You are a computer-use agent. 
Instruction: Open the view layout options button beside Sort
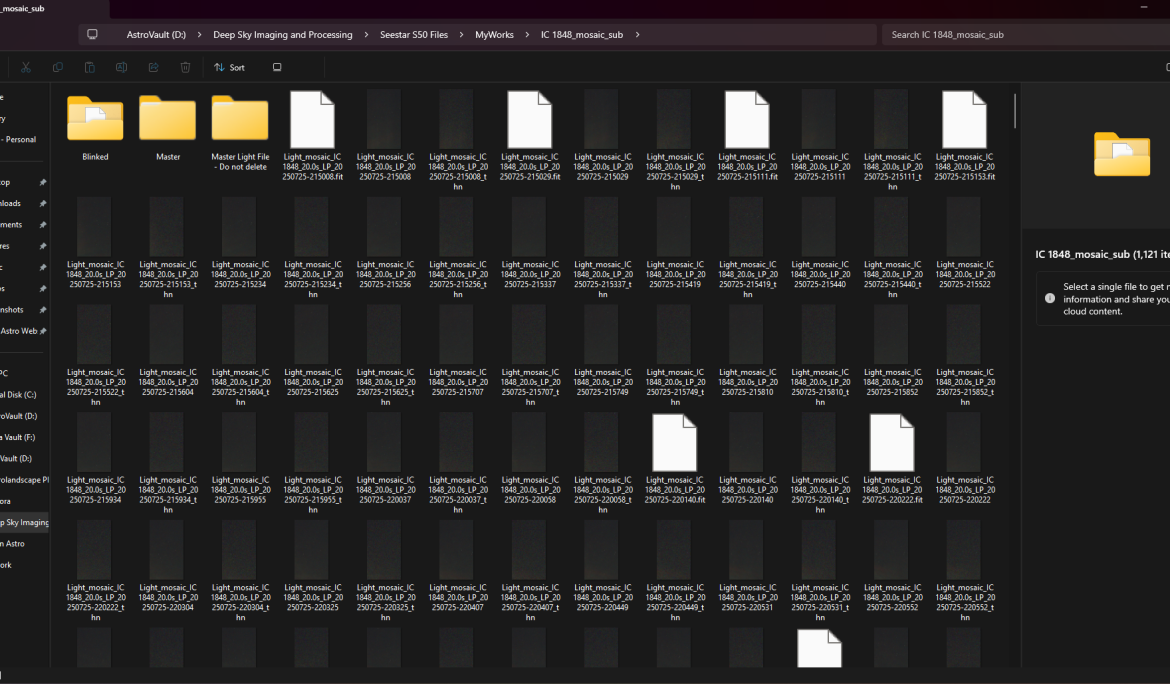tap(277, 67)
